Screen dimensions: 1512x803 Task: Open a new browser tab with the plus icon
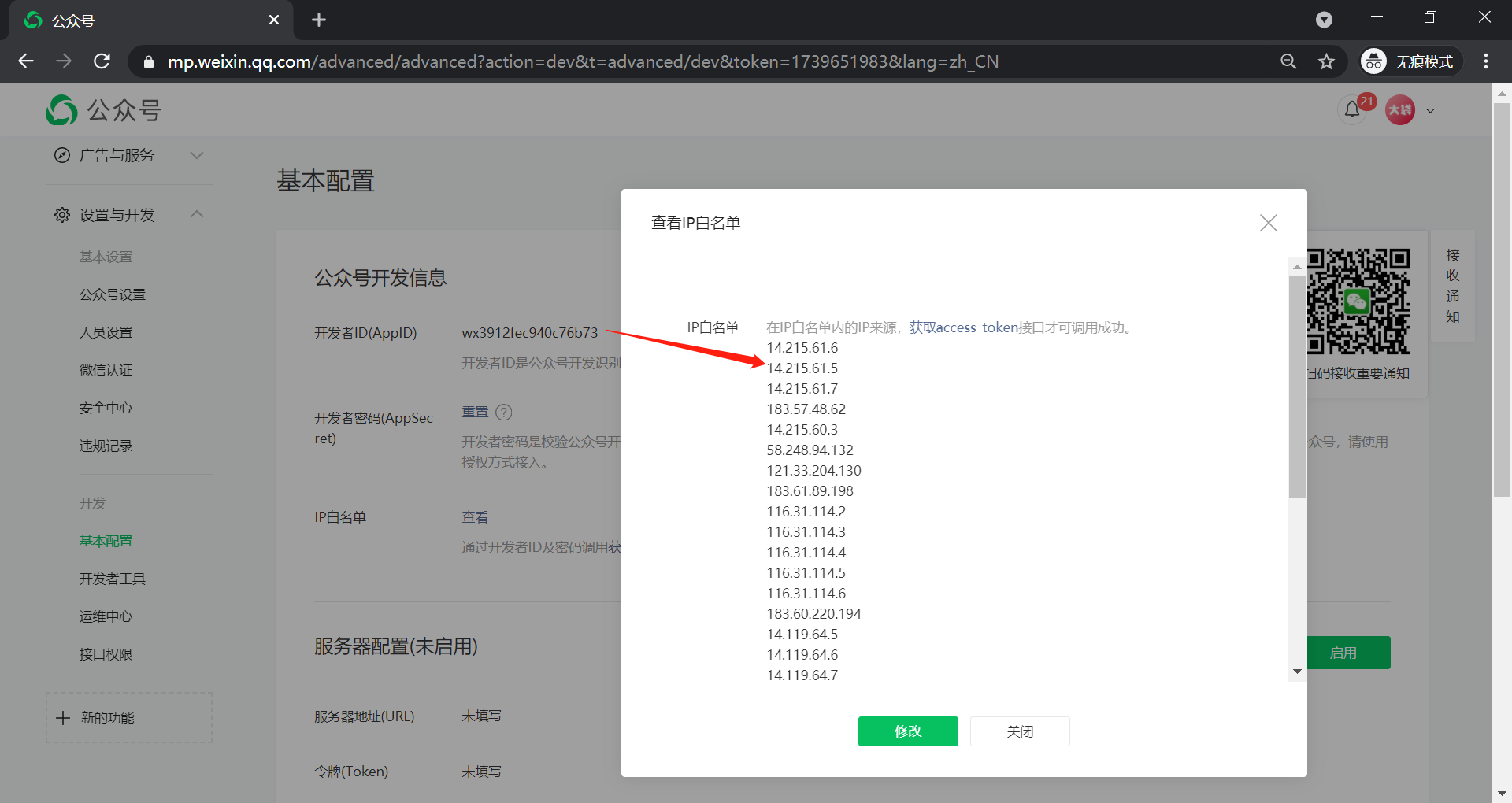(319, 20)
